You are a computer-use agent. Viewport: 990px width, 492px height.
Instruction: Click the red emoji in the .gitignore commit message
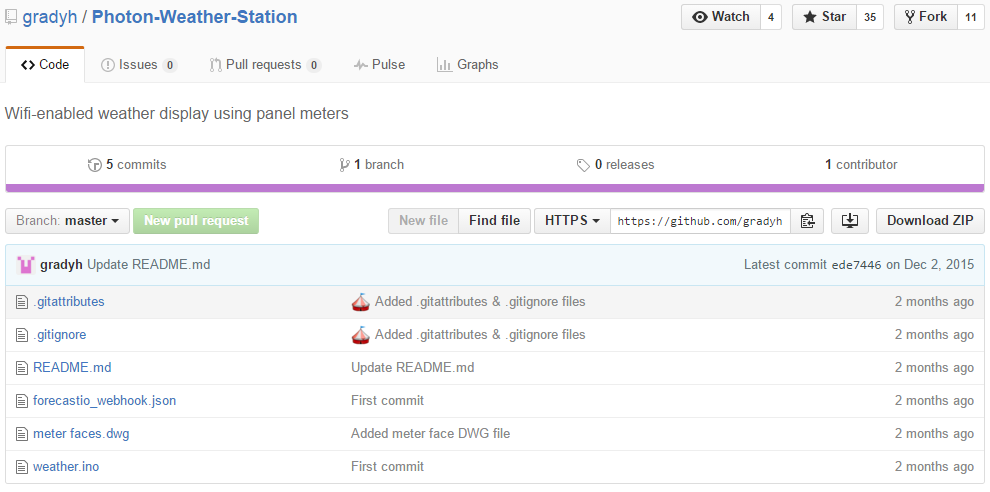(360, 335)
